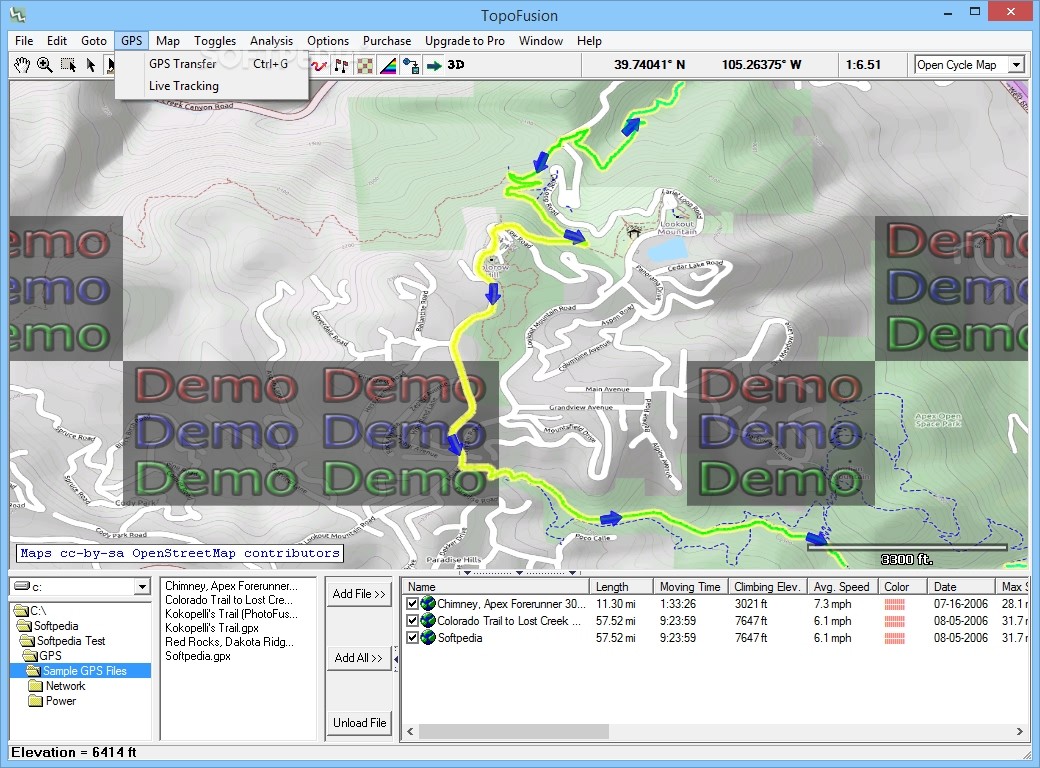The image size is (1040, 768).
Task: Sort tracks by the Length column header
Action: click(x=621, y=587)
